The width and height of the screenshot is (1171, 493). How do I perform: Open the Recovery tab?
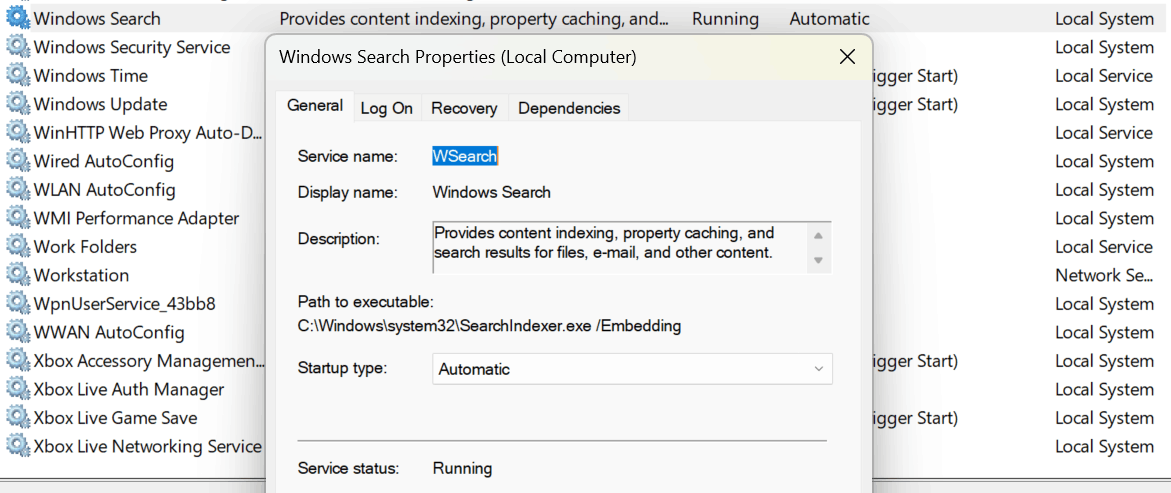(x=465, y=108)
